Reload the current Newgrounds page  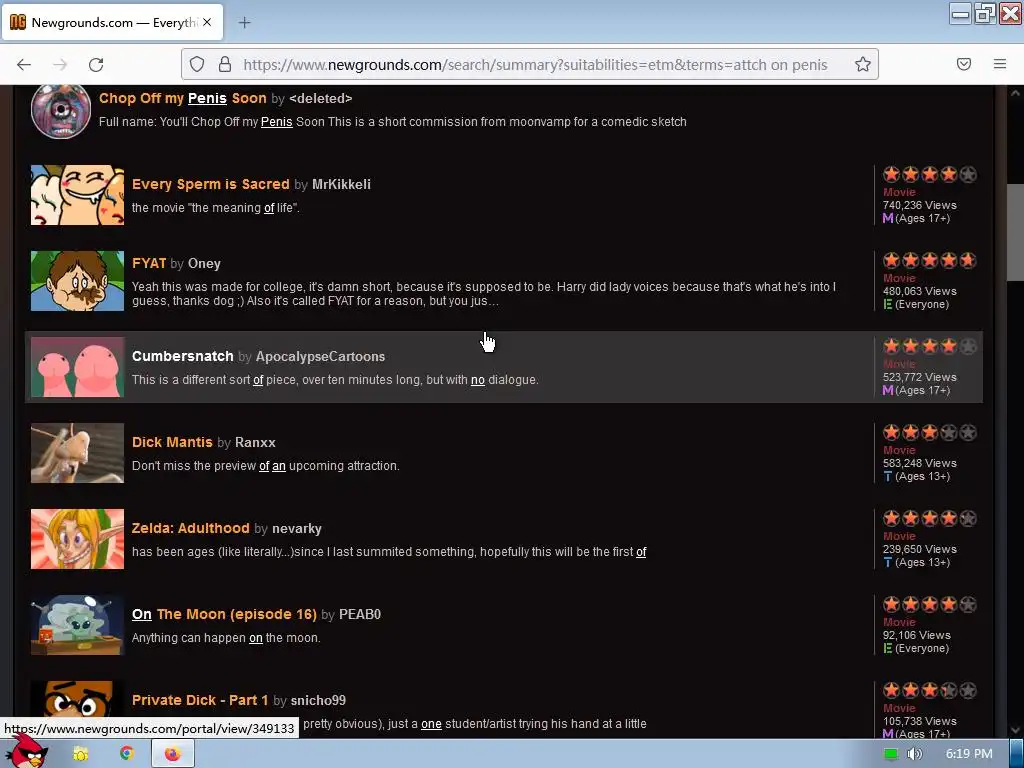tap(96, 64)
